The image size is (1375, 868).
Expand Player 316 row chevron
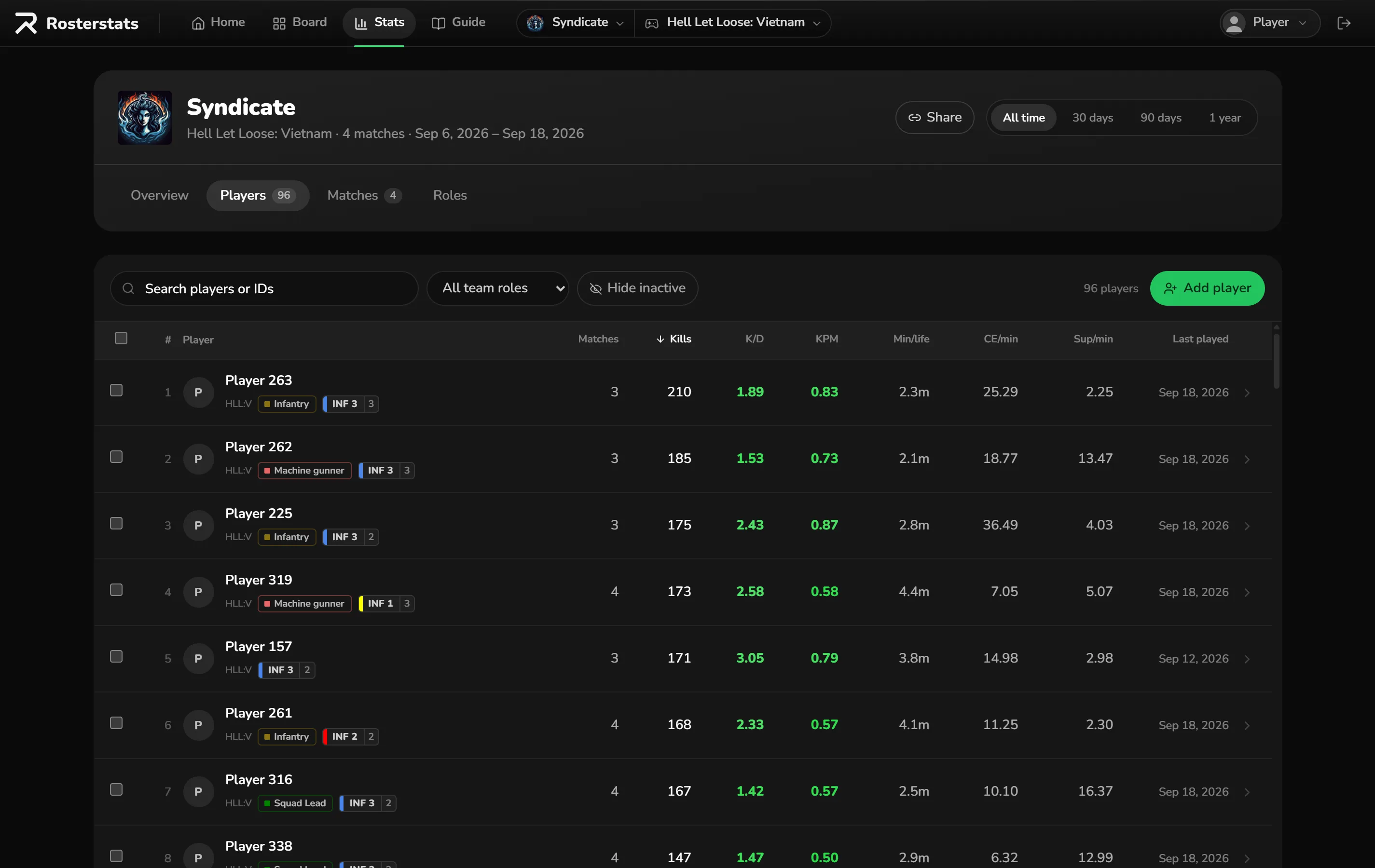pos(1247,791)
